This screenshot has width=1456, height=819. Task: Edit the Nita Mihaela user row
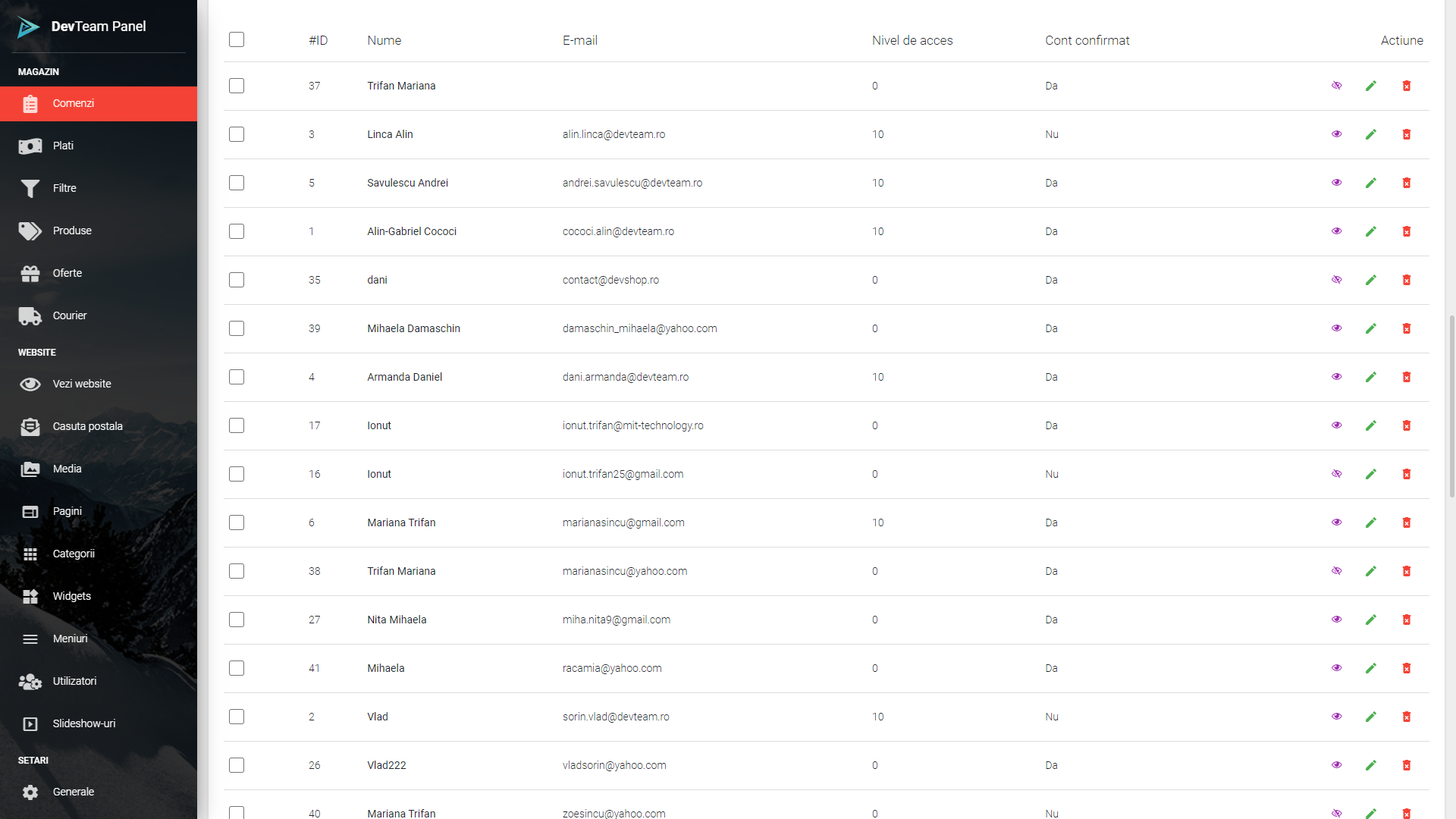point(1371,620)
